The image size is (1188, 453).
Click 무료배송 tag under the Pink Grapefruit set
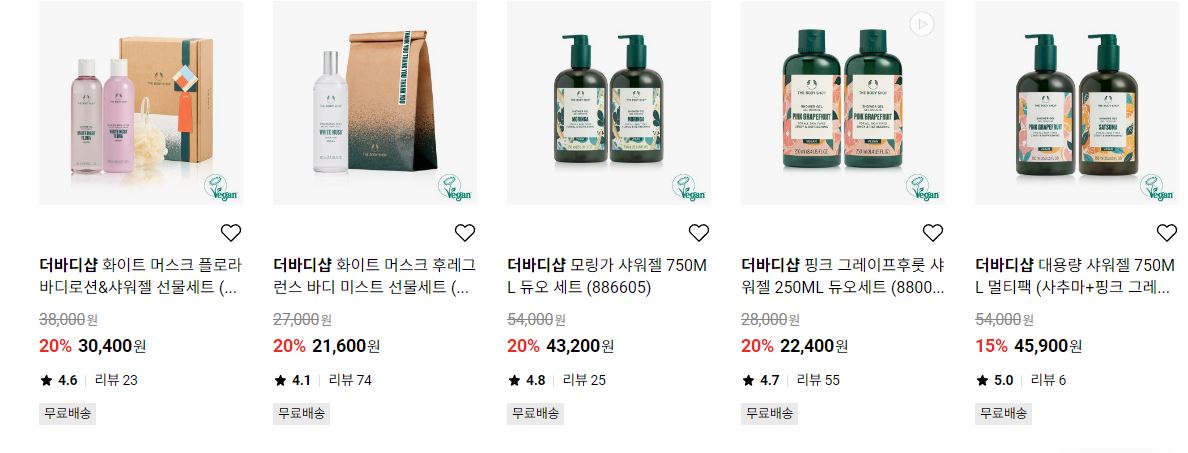[x=769, y=414]
